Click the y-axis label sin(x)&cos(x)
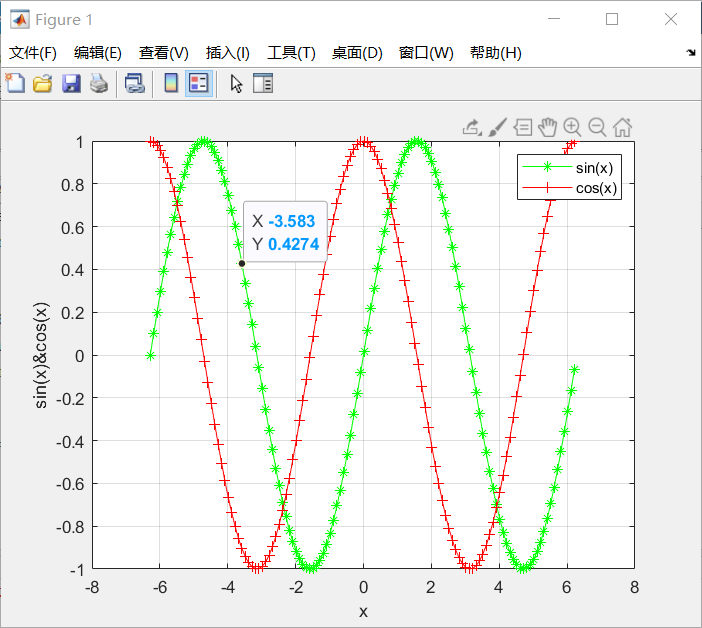Screen dimensions: 702x628 pyautogui.click(x=41, y=355)
